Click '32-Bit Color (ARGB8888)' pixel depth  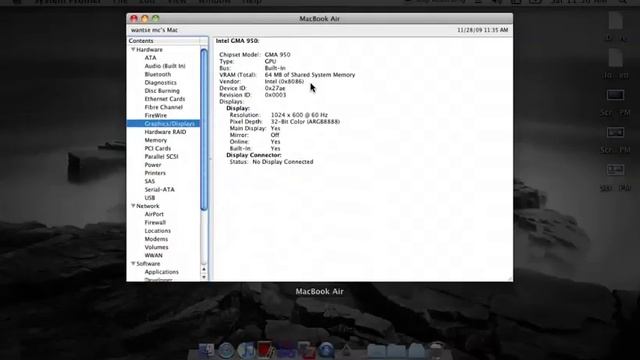pos(305,122)
